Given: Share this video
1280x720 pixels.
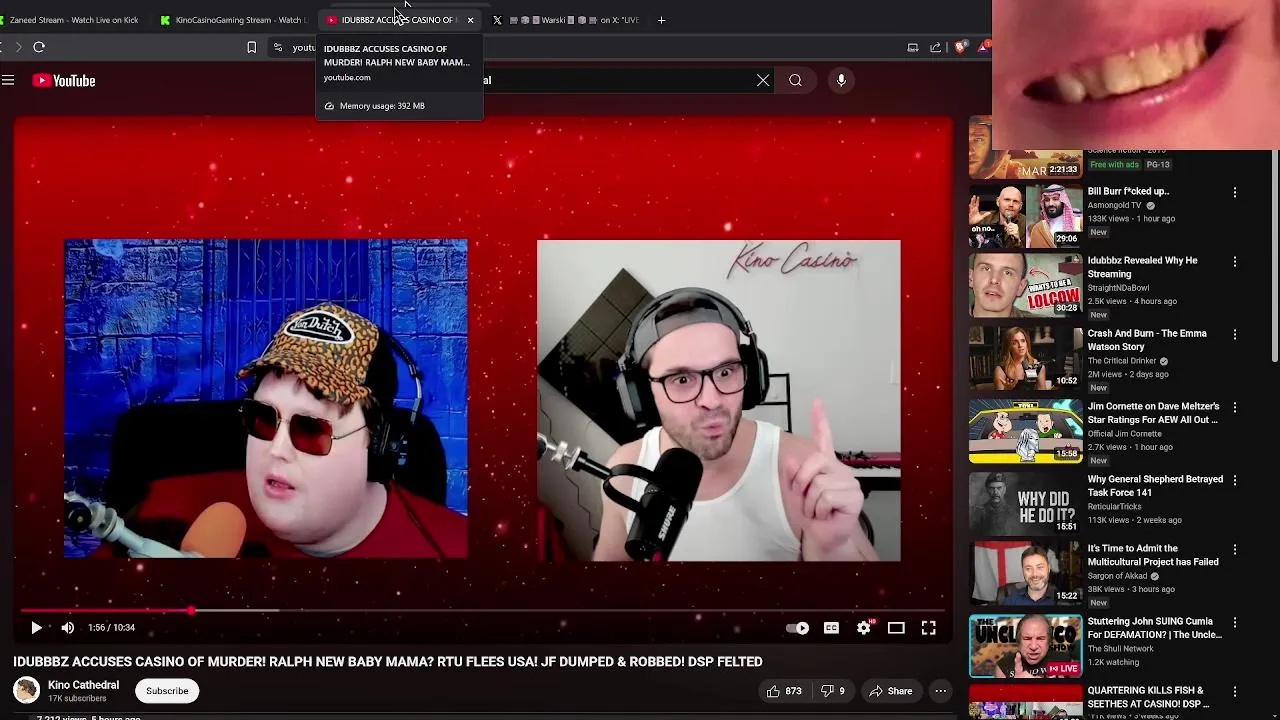Looking at the screenshot, I should (890, 691).
